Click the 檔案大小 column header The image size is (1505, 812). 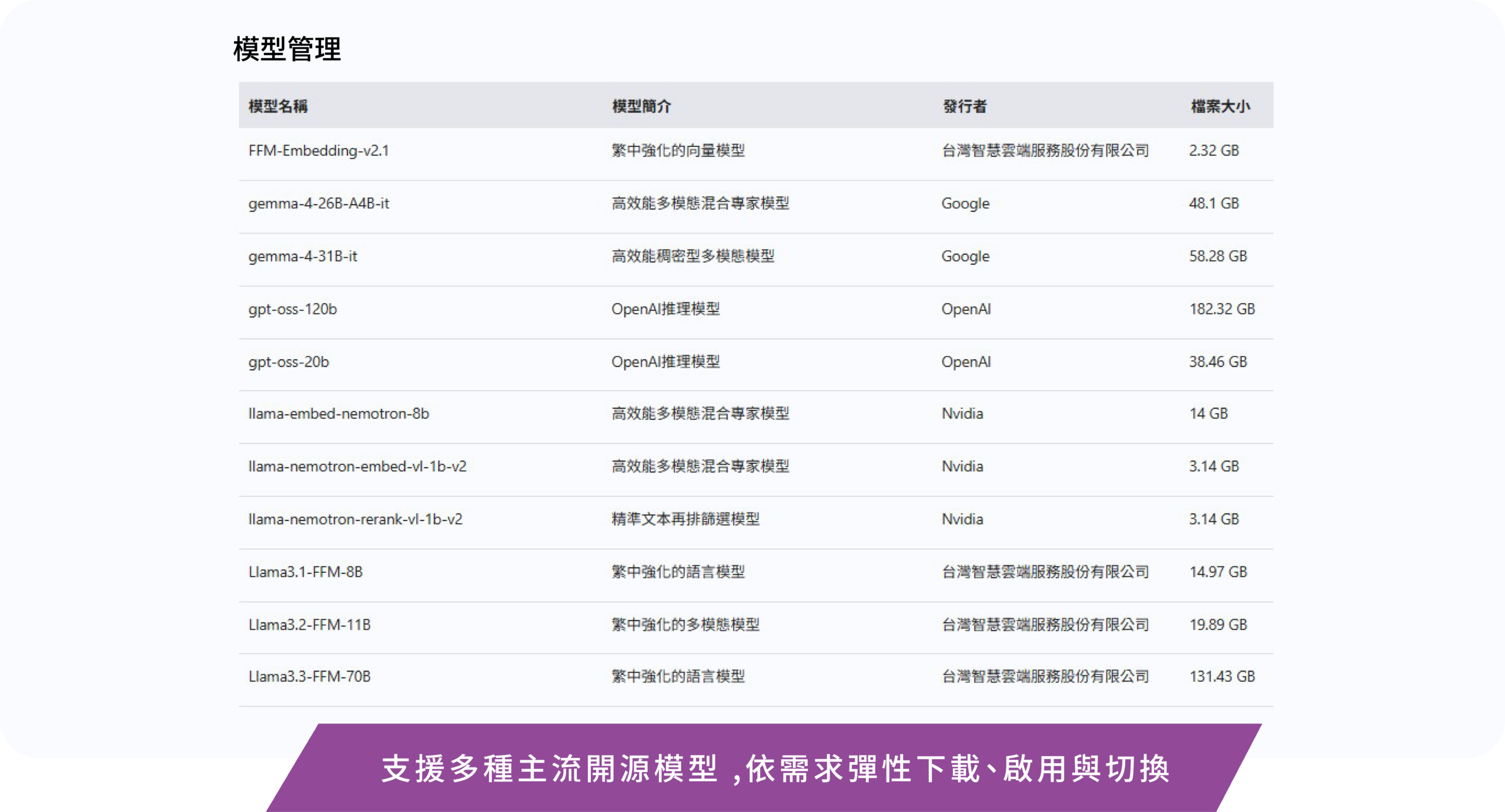(x=1220, y=106)
